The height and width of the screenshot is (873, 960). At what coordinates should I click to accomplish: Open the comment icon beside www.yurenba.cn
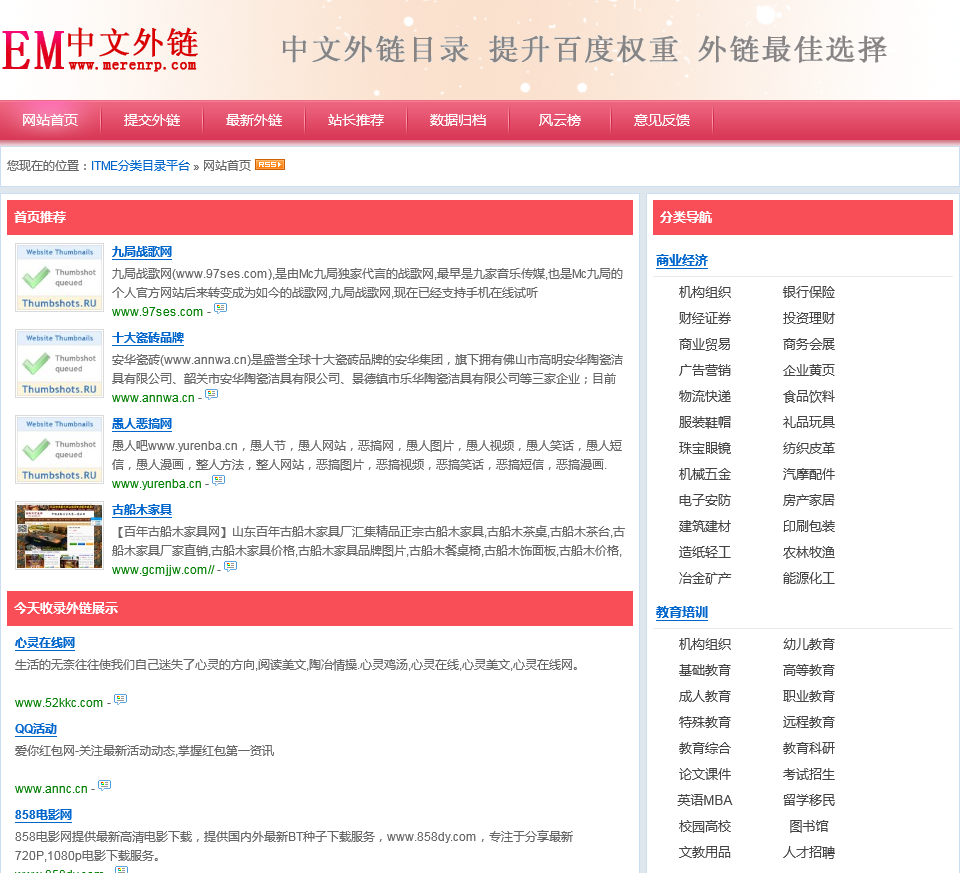point(219,481)
